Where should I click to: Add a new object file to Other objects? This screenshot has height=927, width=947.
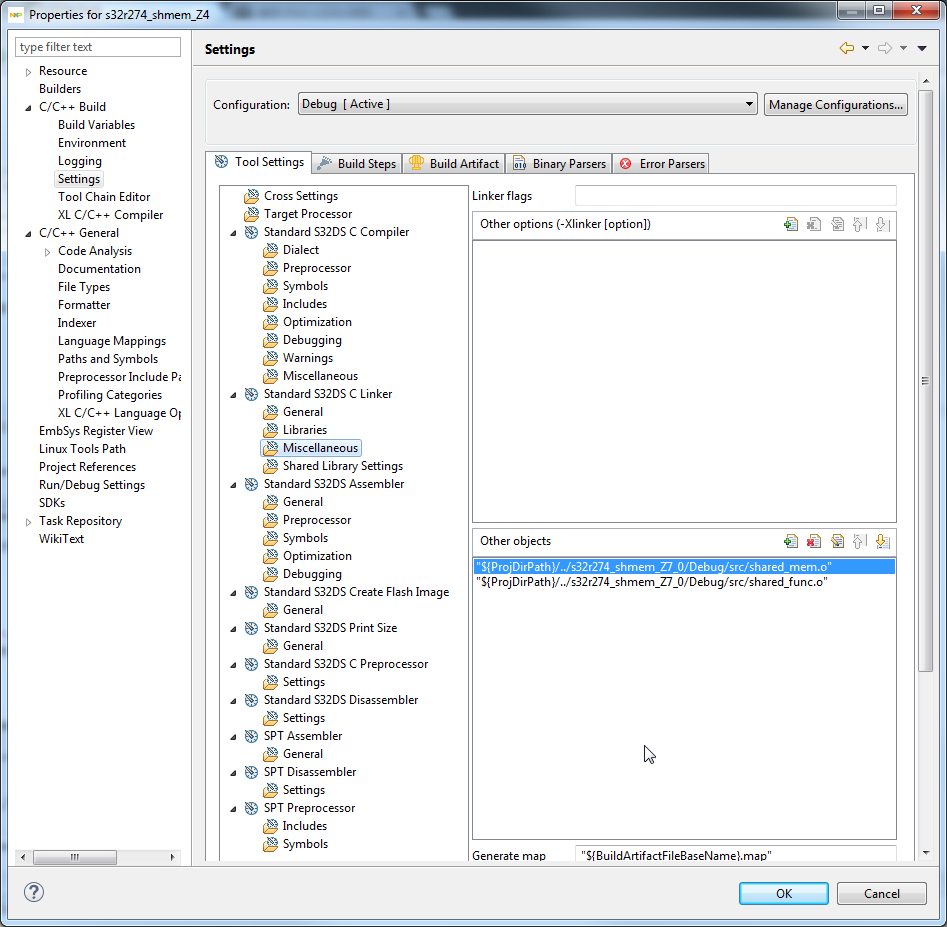[791, 541]
